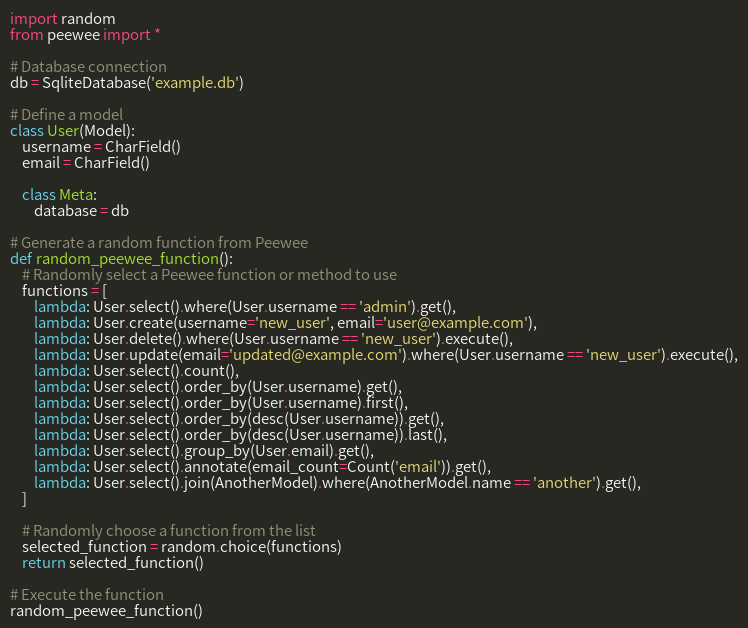Click the annotate(email_count=Count) lambda line
Image resolution: width=748 pixels, height=628 pixels.
click(262, 467)
